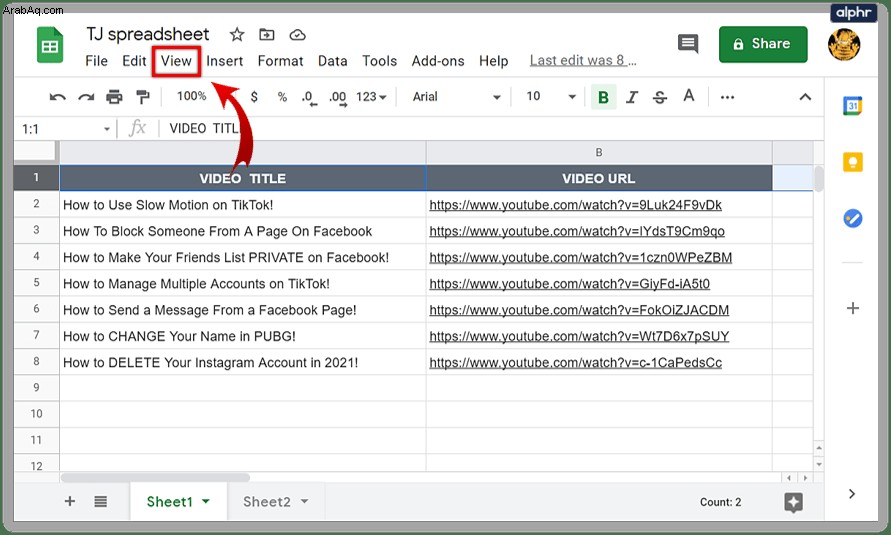Open the File menu

tap(96, 61)
